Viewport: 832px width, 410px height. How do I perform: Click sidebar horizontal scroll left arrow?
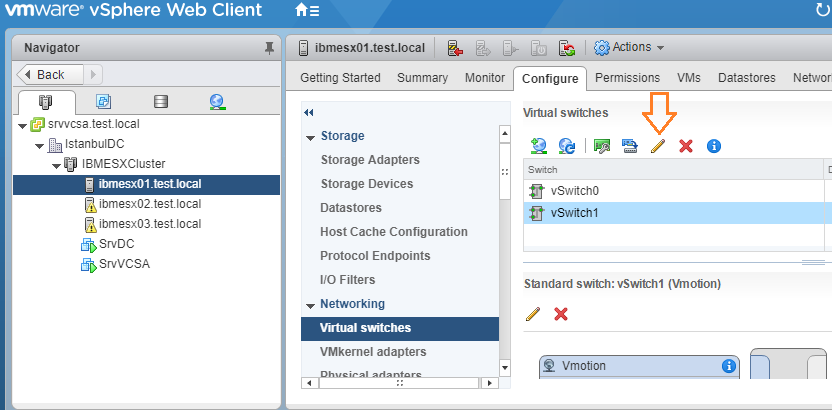click(x=308, y=382)
